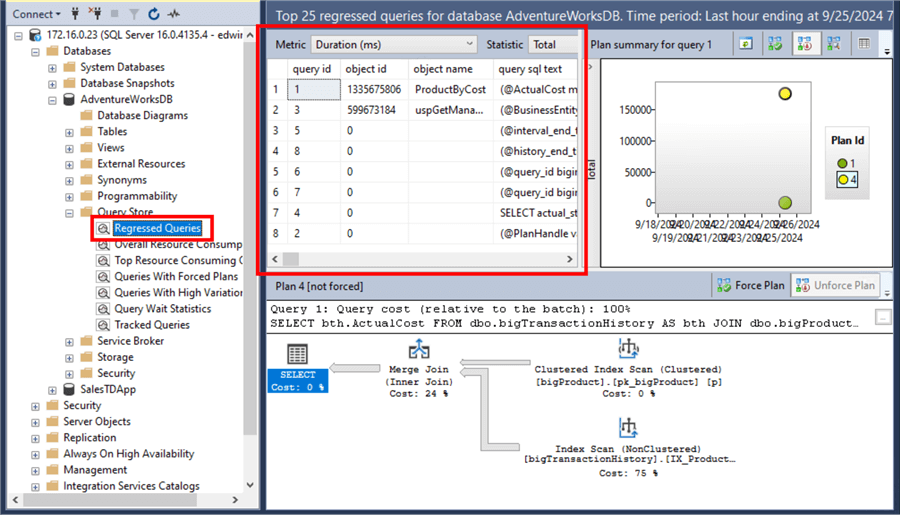Click the Disconnect plug icon with red X

click(x=95, y=13)
